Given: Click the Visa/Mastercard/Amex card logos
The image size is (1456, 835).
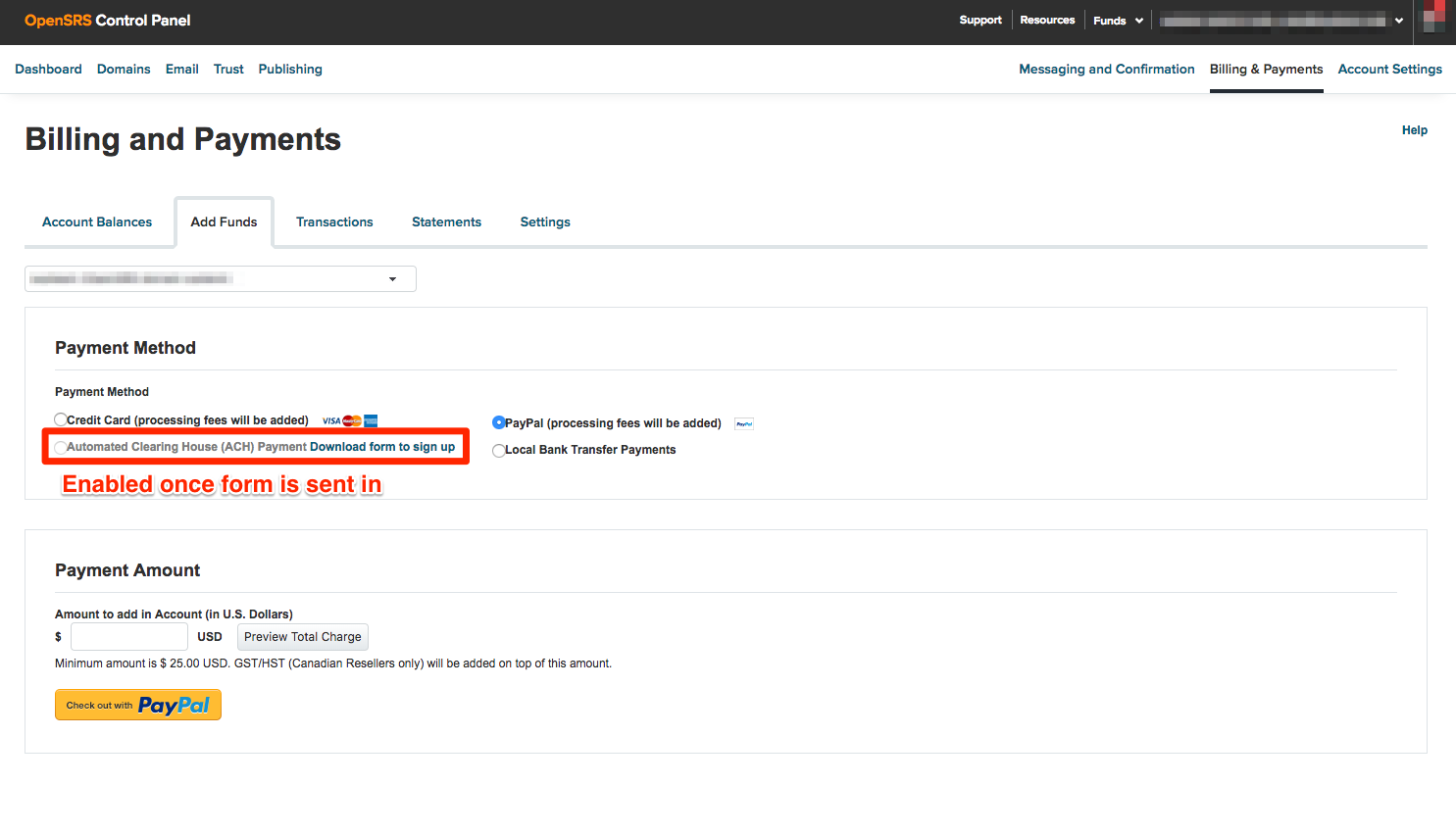Looking at the screenshot, I should coord(350,420).
